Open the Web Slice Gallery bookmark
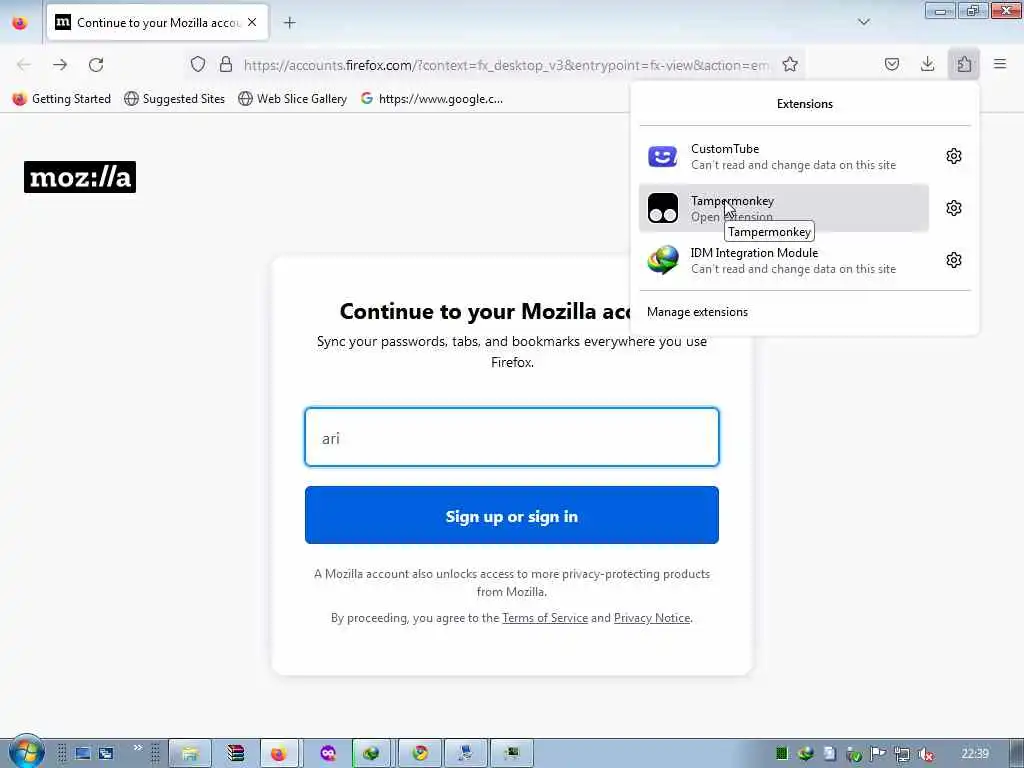 [293, 99]
